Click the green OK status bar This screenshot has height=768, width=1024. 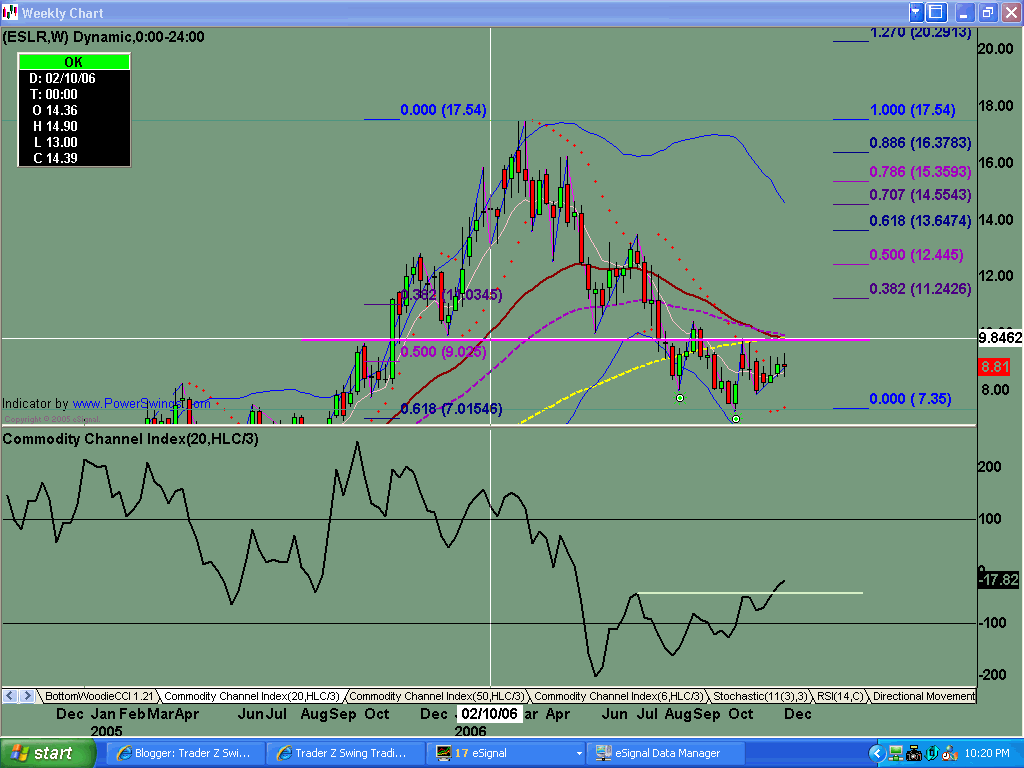point(74,62)
